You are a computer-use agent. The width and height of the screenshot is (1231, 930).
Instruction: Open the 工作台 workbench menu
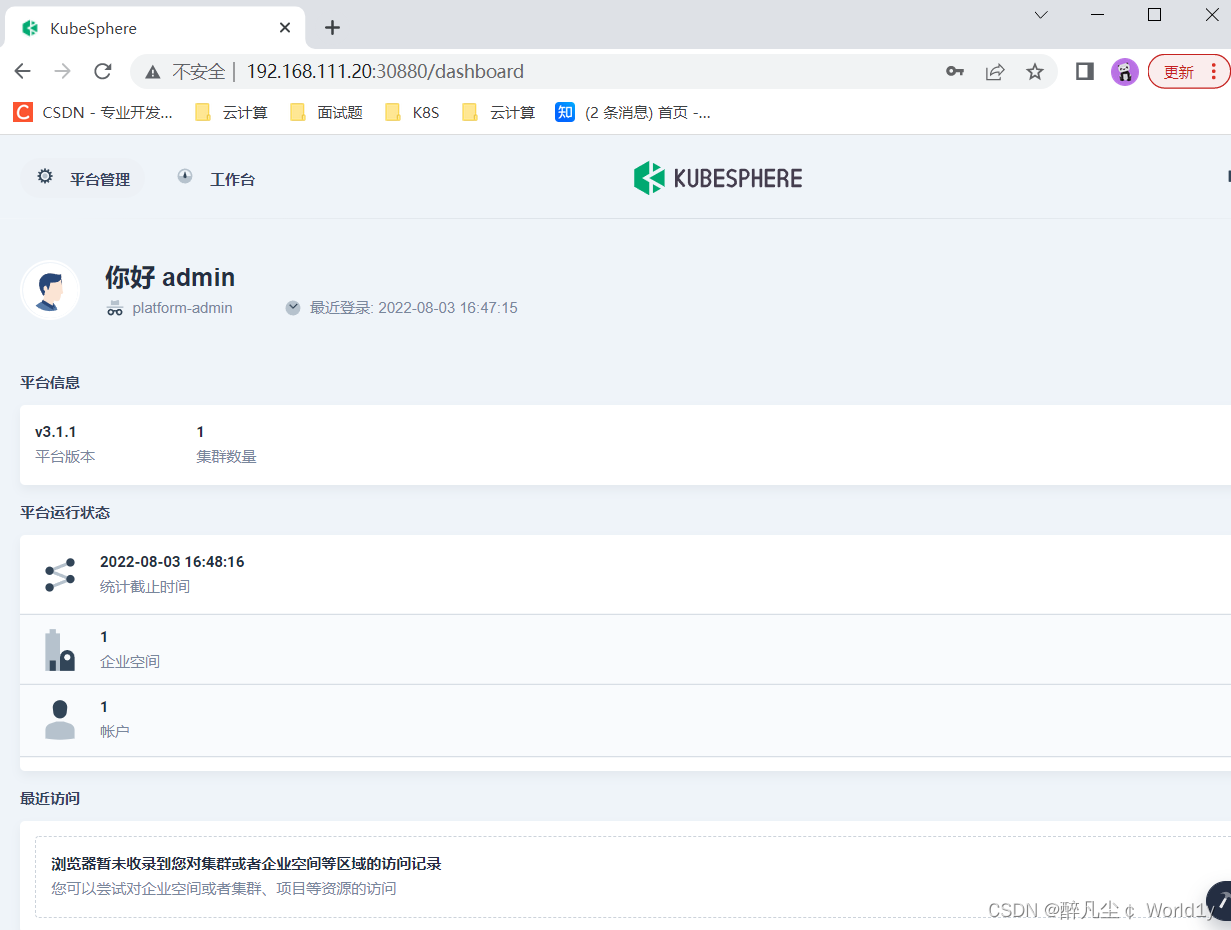pos(216,179)
